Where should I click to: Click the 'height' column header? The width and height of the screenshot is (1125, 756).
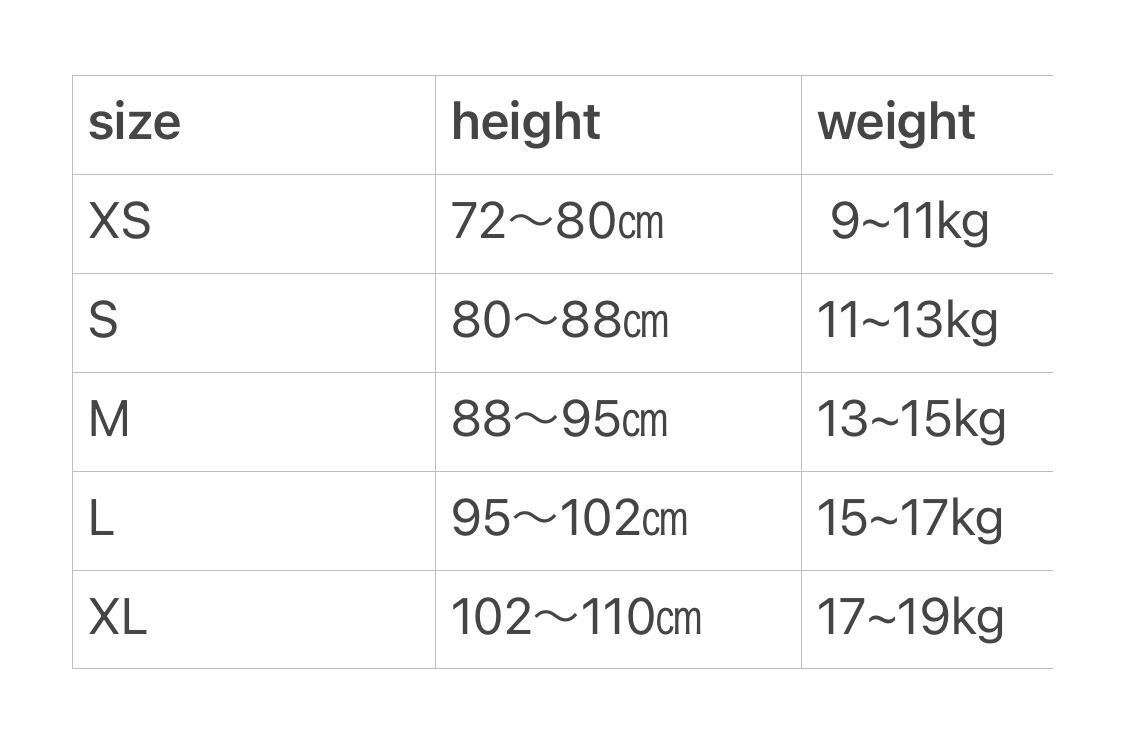[525, 123]
